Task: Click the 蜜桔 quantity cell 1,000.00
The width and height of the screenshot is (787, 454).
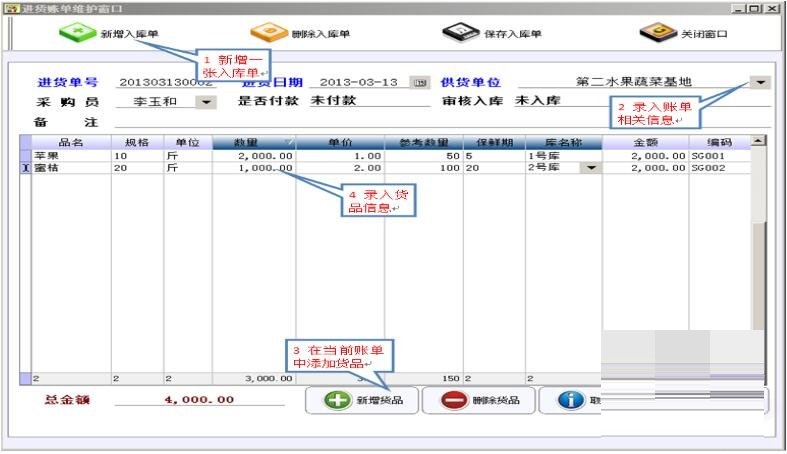Action: (253, 168)
